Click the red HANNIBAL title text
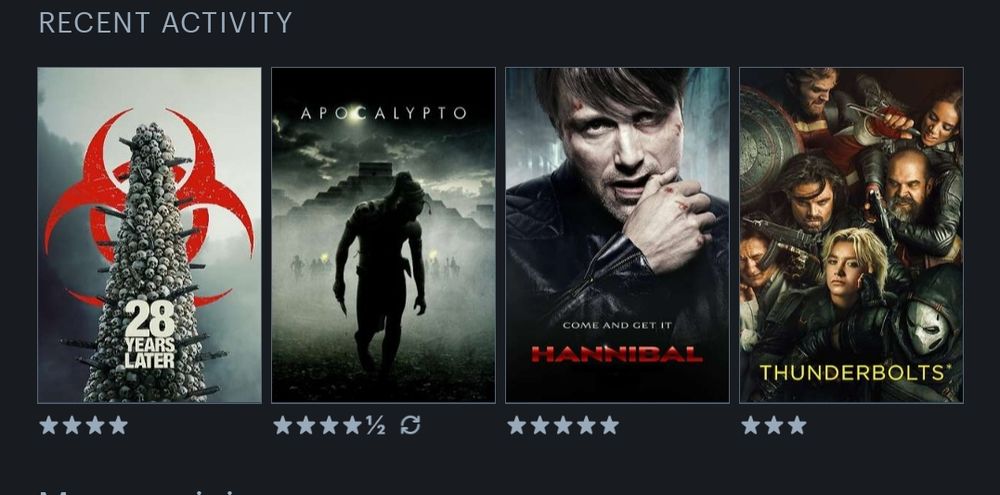 click(617, 354)
